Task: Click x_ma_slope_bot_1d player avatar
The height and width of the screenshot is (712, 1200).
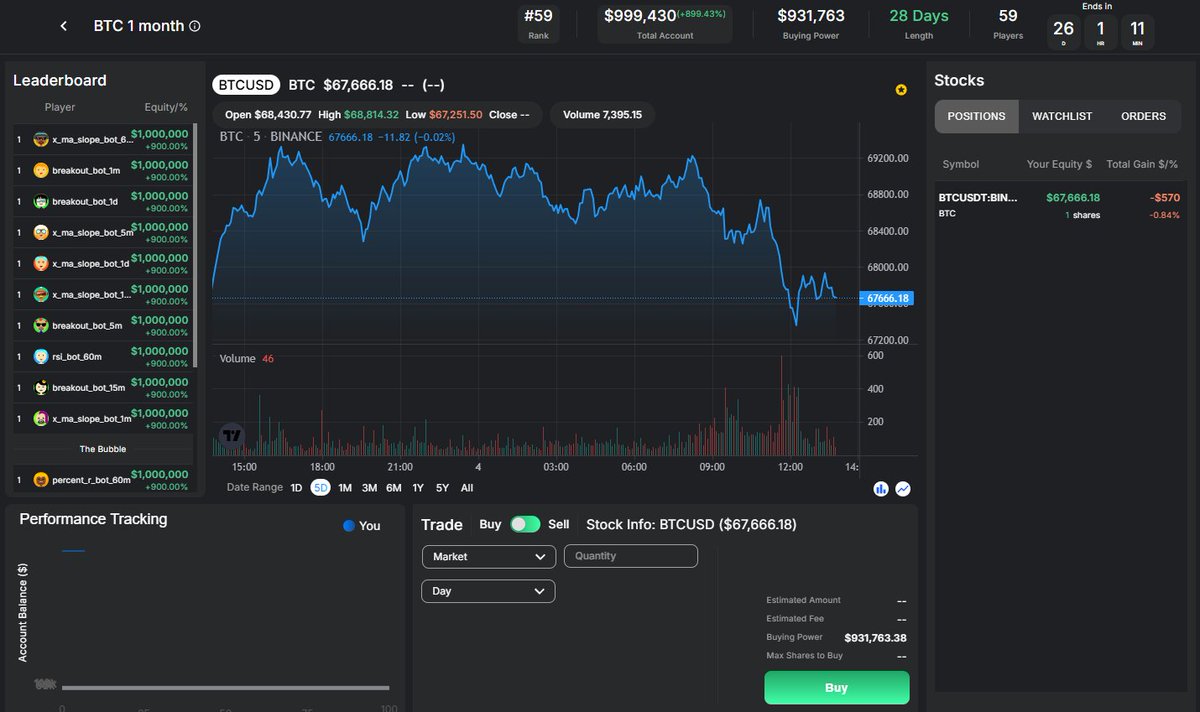Action: [x=41, y=264]
